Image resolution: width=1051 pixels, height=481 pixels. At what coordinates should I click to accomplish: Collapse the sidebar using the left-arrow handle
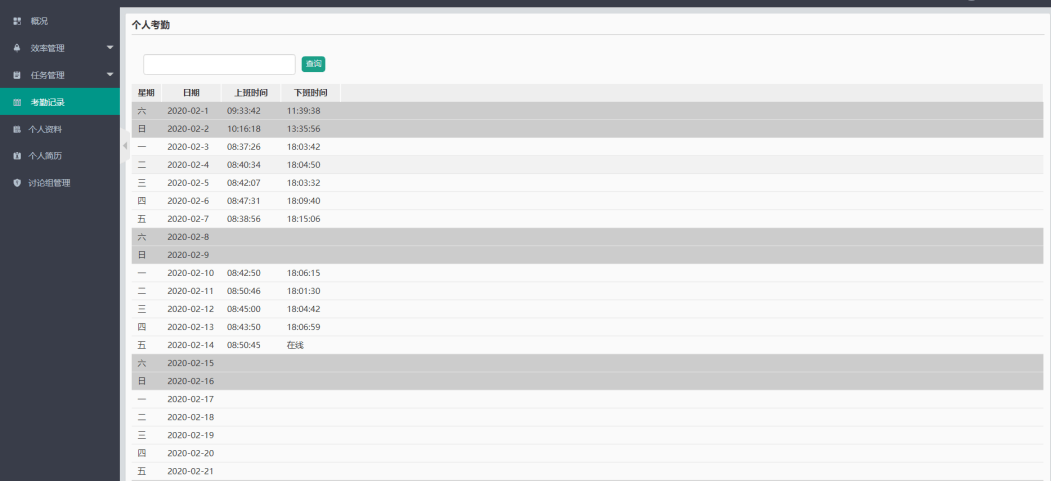(125, 146)
